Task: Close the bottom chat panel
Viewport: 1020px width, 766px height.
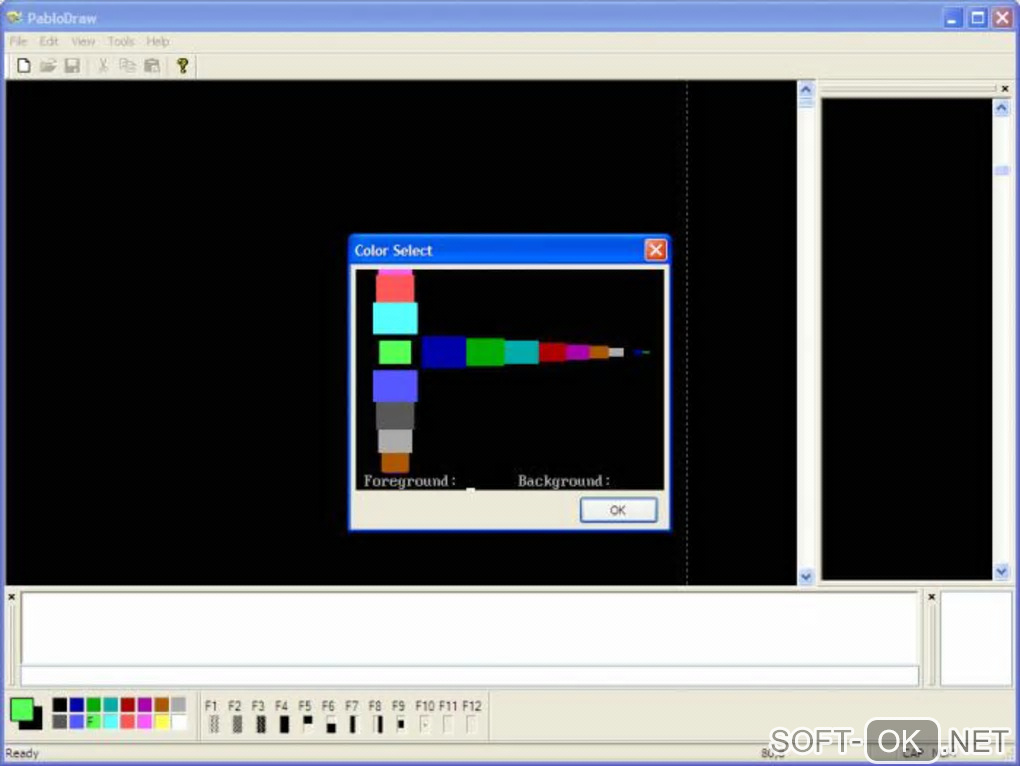Action: (11, 596)
